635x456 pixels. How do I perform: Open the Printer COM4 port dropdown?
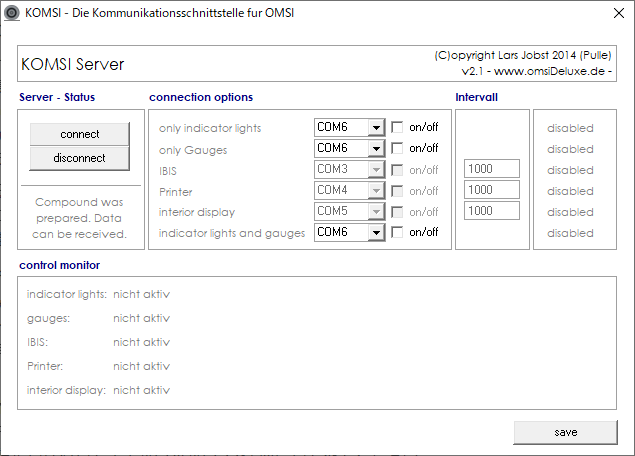[376, 191]
